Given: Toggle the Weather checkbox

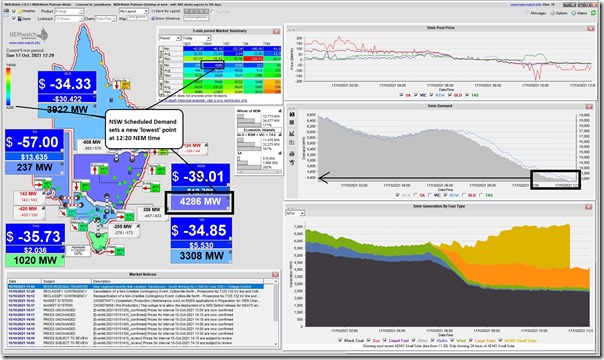Looking at the screenshot, I should tap(14, 12).
